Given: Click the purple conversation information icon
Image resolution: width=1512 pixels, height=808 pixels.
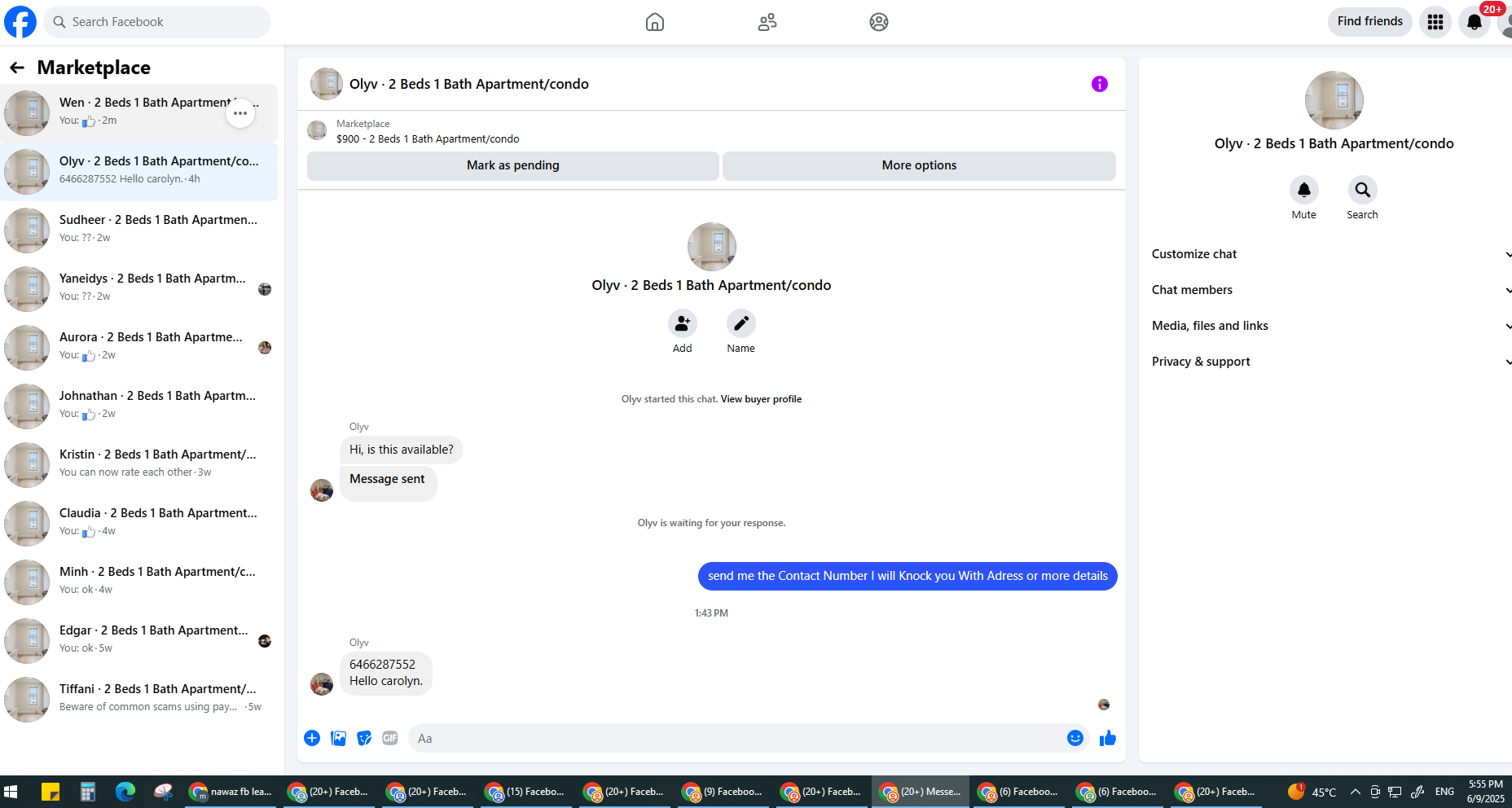Looking at the screenshot, I should pos(1100,84).
